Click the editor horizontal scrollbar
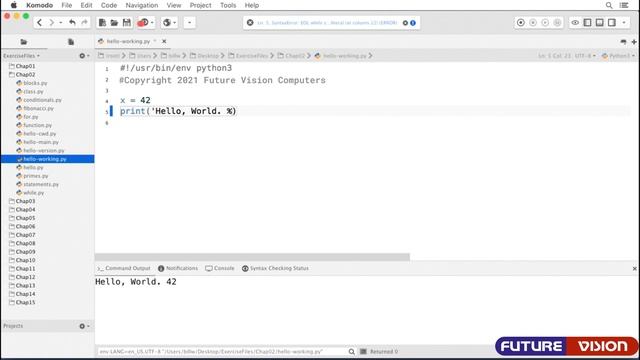 tap(252, 257)
